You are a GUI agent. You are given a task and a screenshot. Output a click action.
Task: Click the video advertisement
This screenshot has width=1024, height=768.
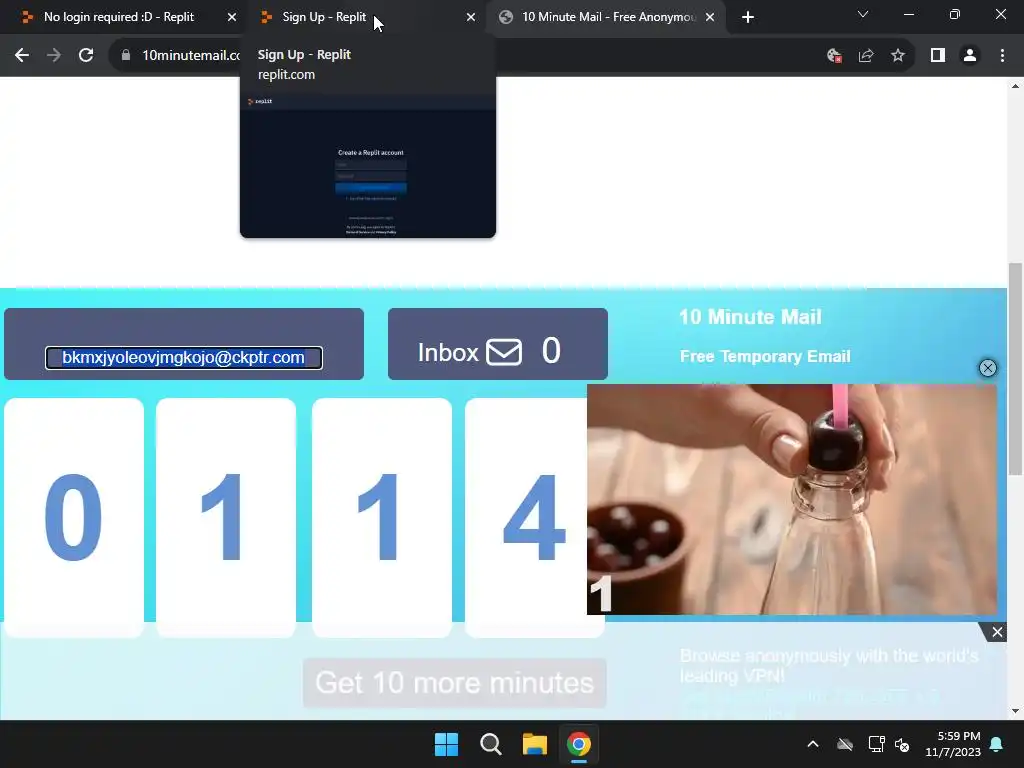[x=792, y=500]
